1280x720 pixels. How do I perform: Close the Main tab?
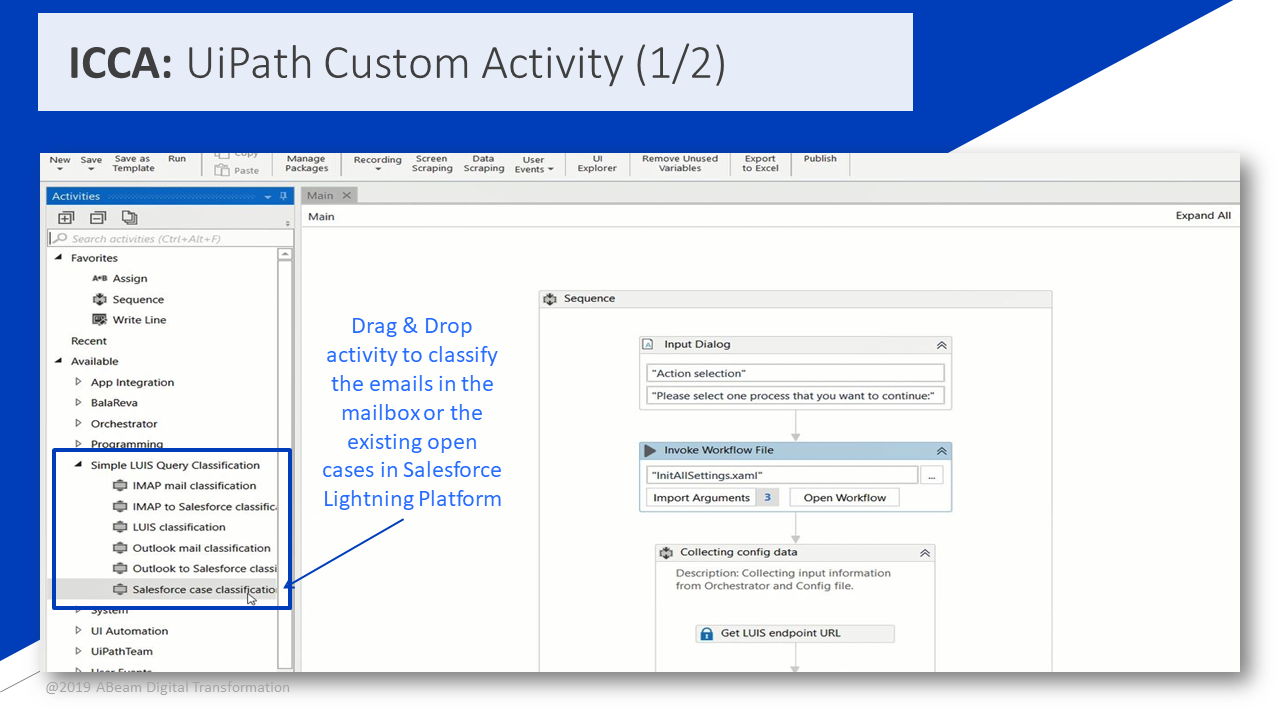pos(347,196)
